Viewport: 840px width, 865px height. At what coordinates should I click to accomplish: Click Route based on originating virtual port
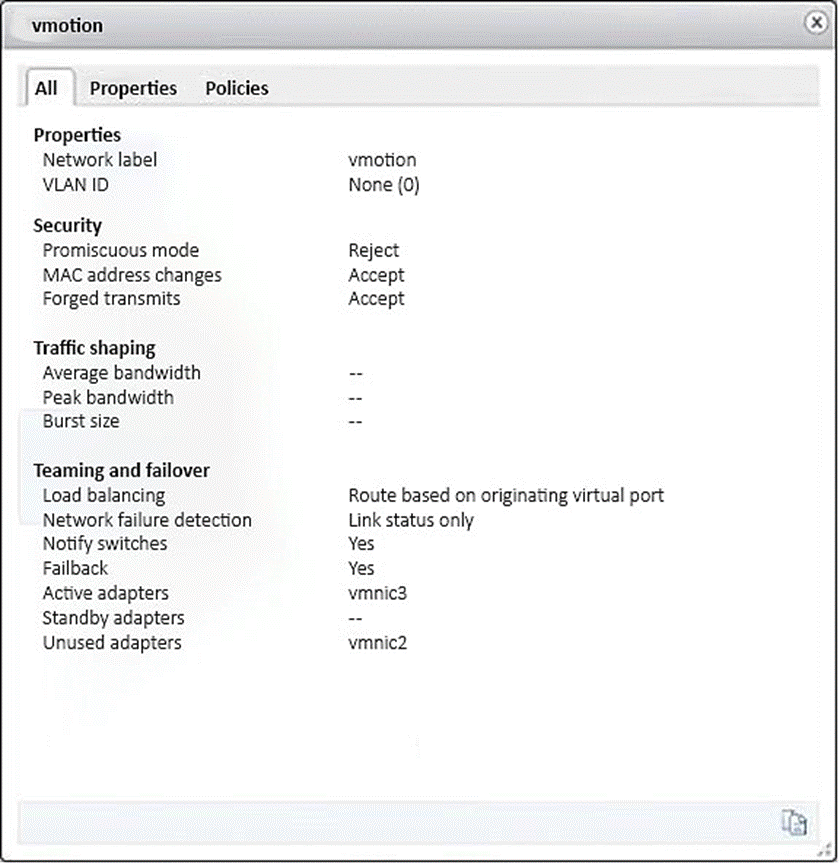[x=506, y=495]
